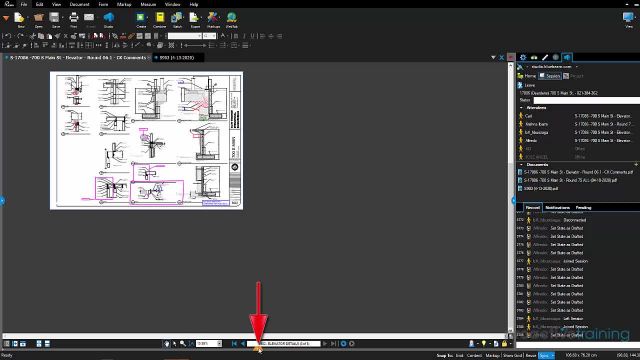Switch to the Pending tab

point(584,208)
